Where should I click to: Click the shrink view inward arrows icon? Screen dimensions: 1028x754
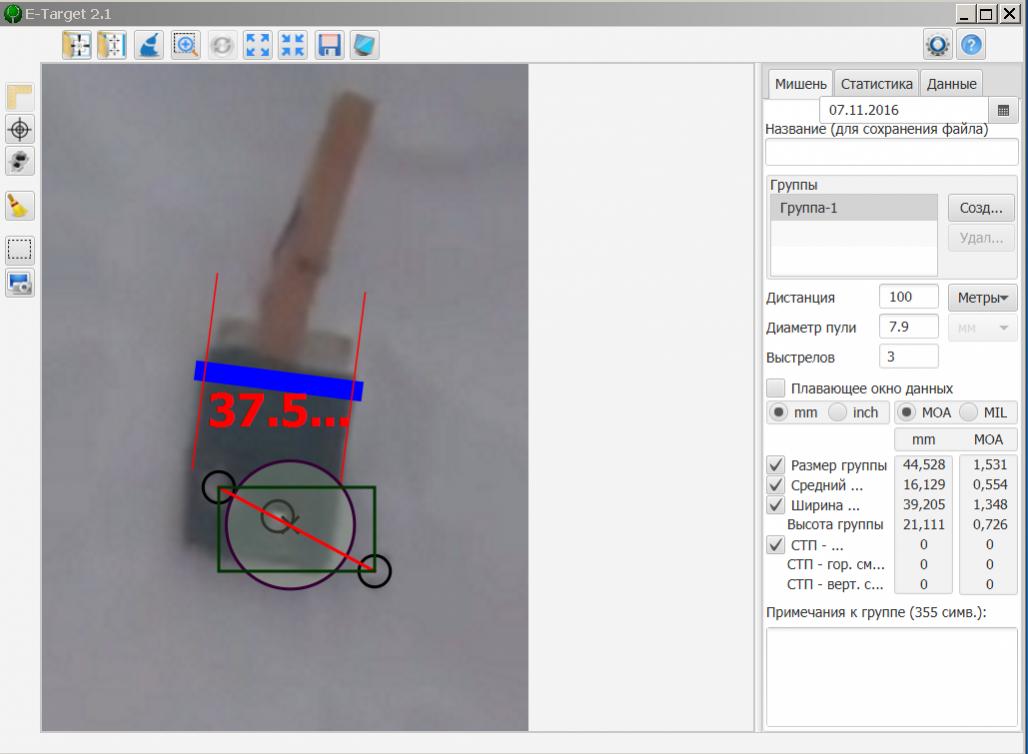293,45
